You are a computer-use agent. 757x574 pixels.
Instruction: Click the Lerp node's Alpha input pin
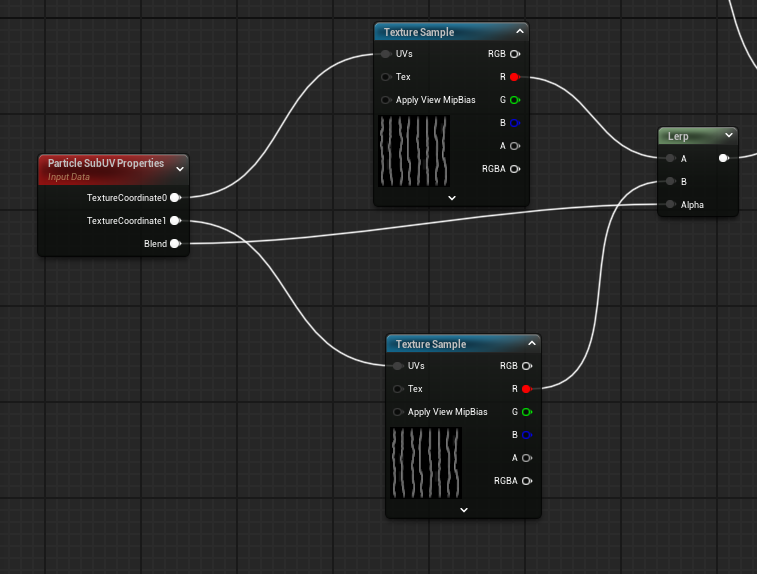[669, 205]
